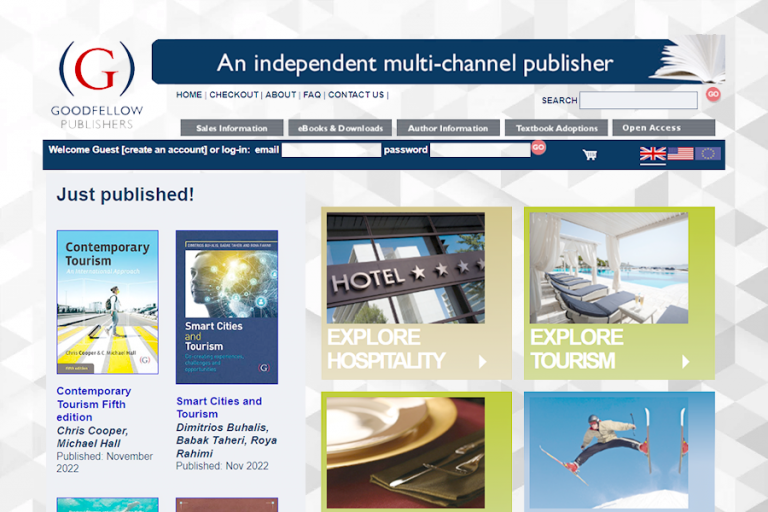
Task: Select the US flag icon
Action: click(680, 154)
